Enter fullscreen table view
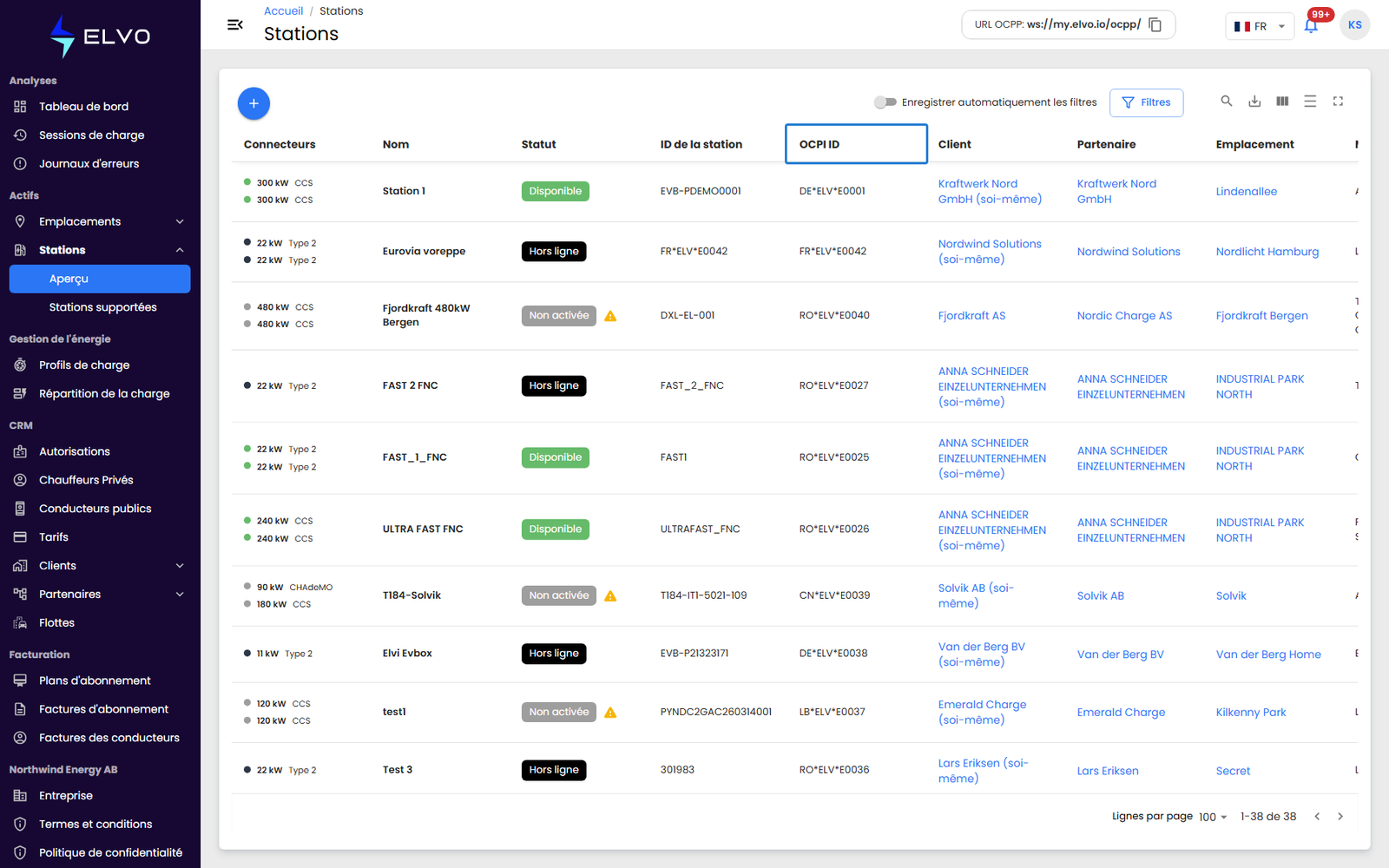 point(1338,102)
